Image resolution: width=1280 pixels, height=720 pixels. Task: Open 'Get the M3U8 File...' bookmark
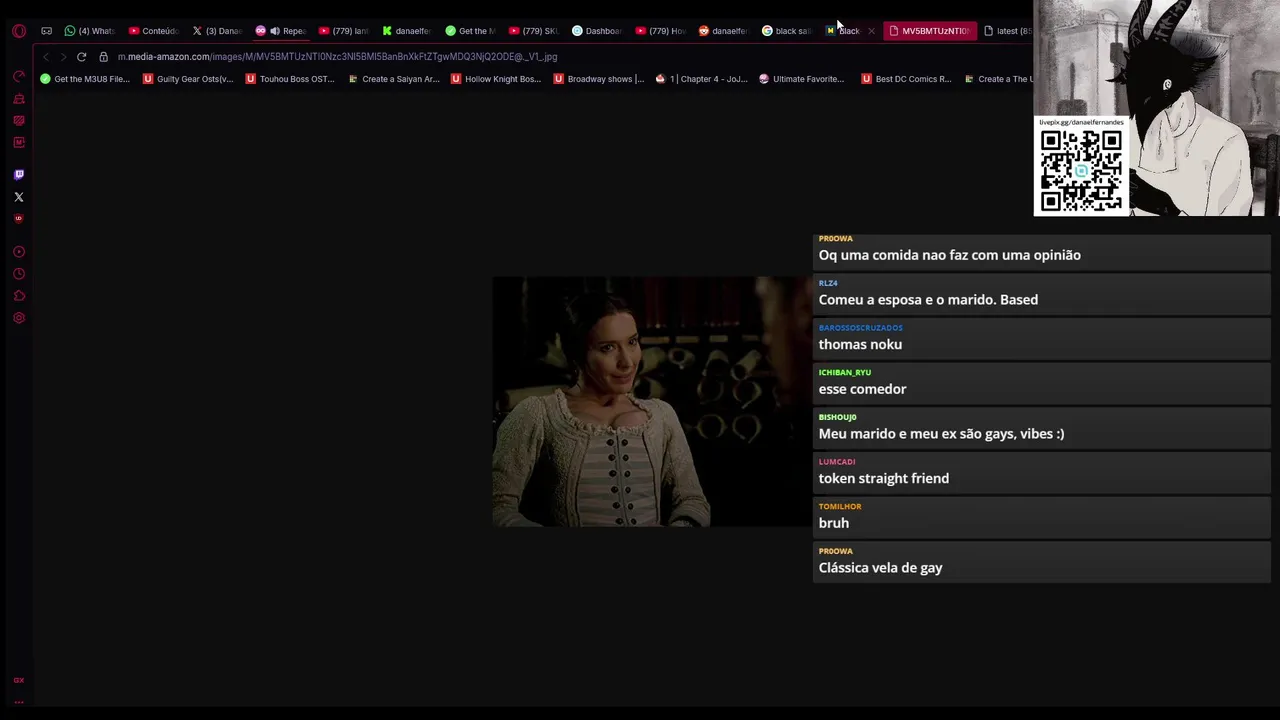(x=85, y=79)
